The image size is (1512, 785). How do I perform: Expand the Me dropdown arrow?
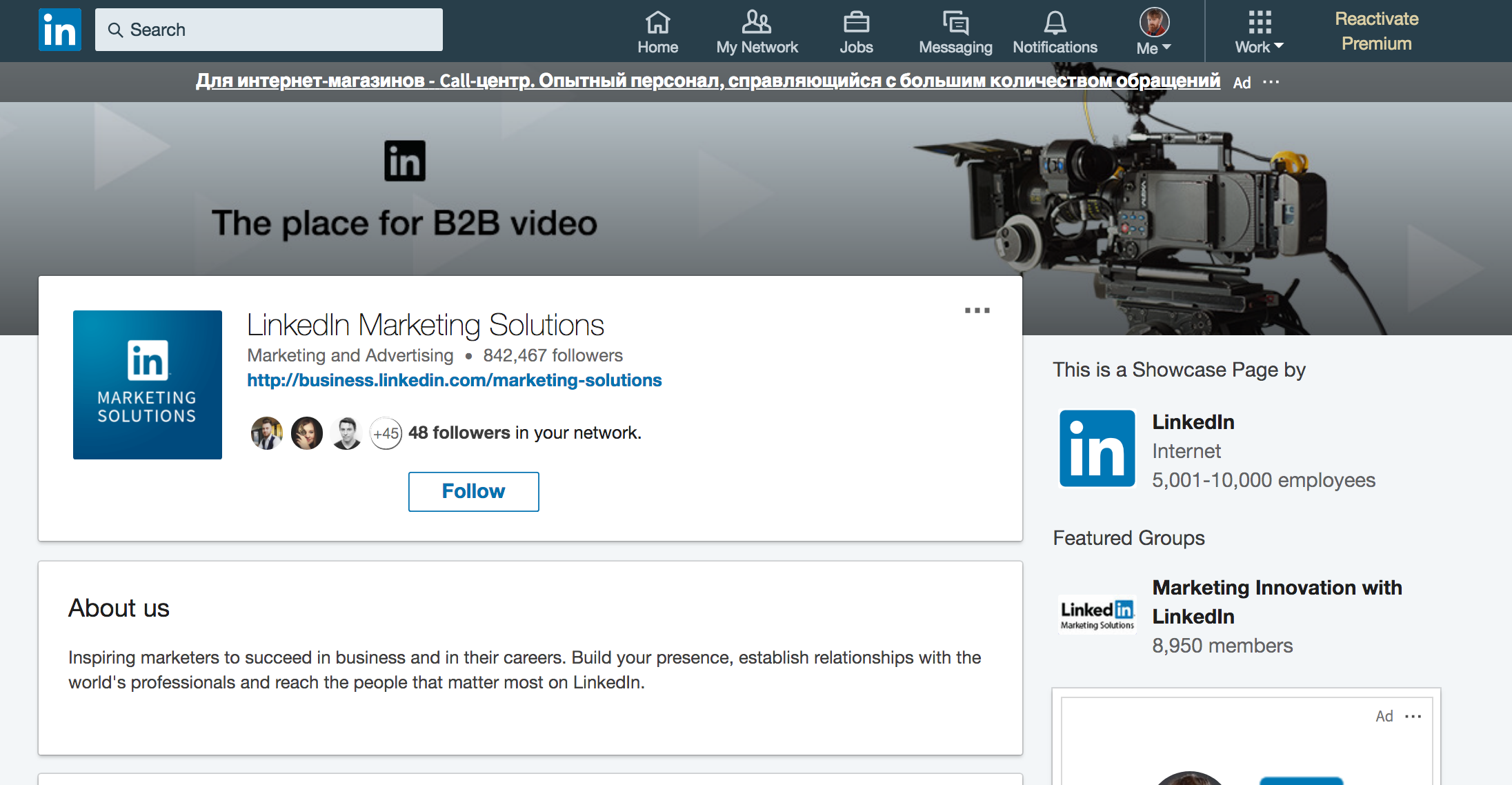[x=1166, y=47]
